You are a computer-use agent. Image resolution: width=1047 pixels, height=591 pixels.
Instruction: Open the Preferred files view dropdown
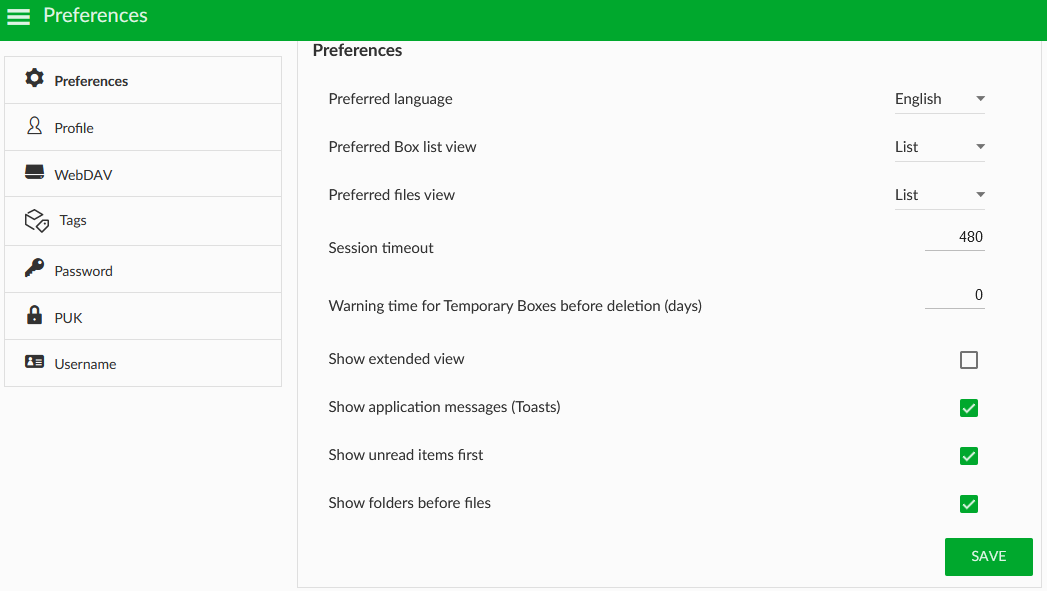coord(939,195)
